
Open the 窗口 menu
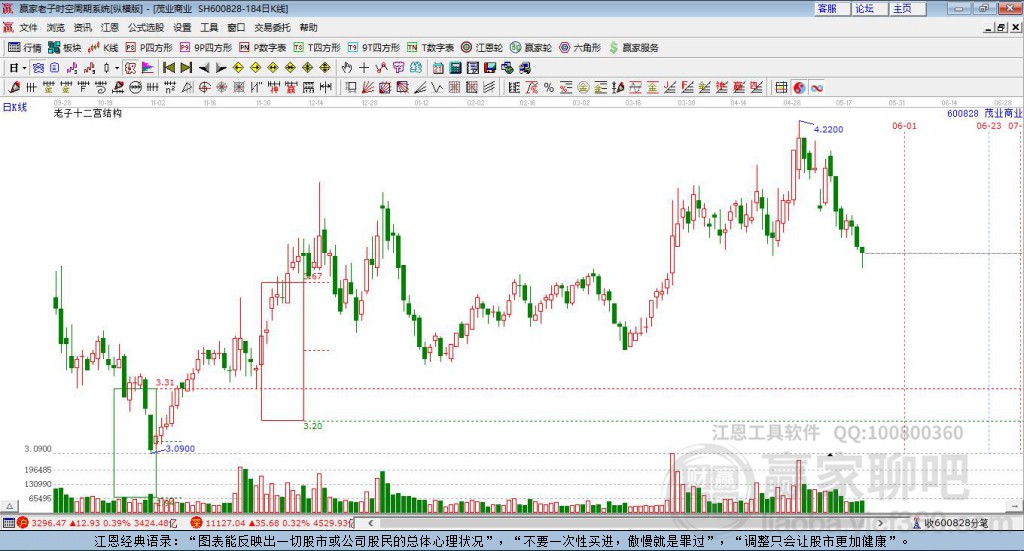point(236,27)
